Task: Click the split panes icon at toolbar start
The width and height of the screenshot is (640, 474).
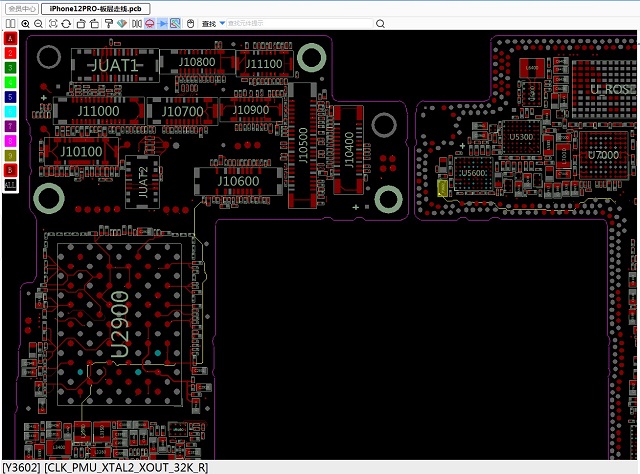Action: click(x=9, y=23)
